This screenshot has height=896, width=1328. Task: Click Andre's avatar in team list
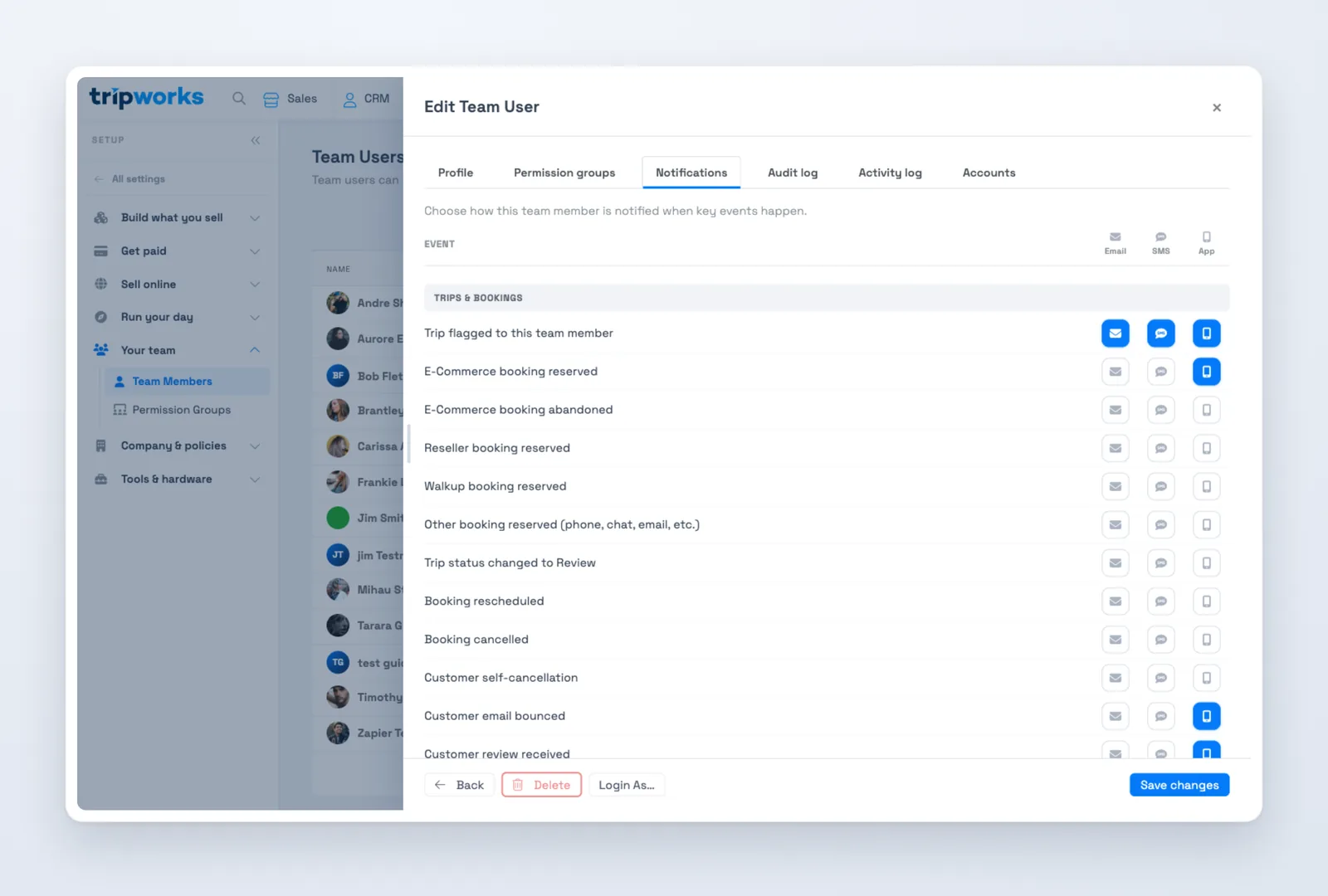pyautogui.click(x=338, y=303)
